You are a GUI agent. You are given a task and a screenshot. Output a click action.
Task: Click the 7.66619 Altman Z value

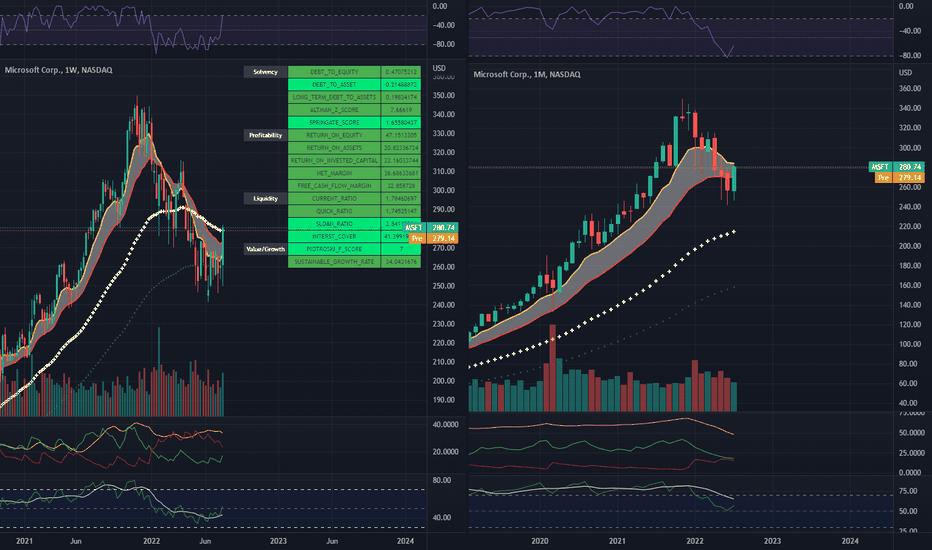coord(401,110)
